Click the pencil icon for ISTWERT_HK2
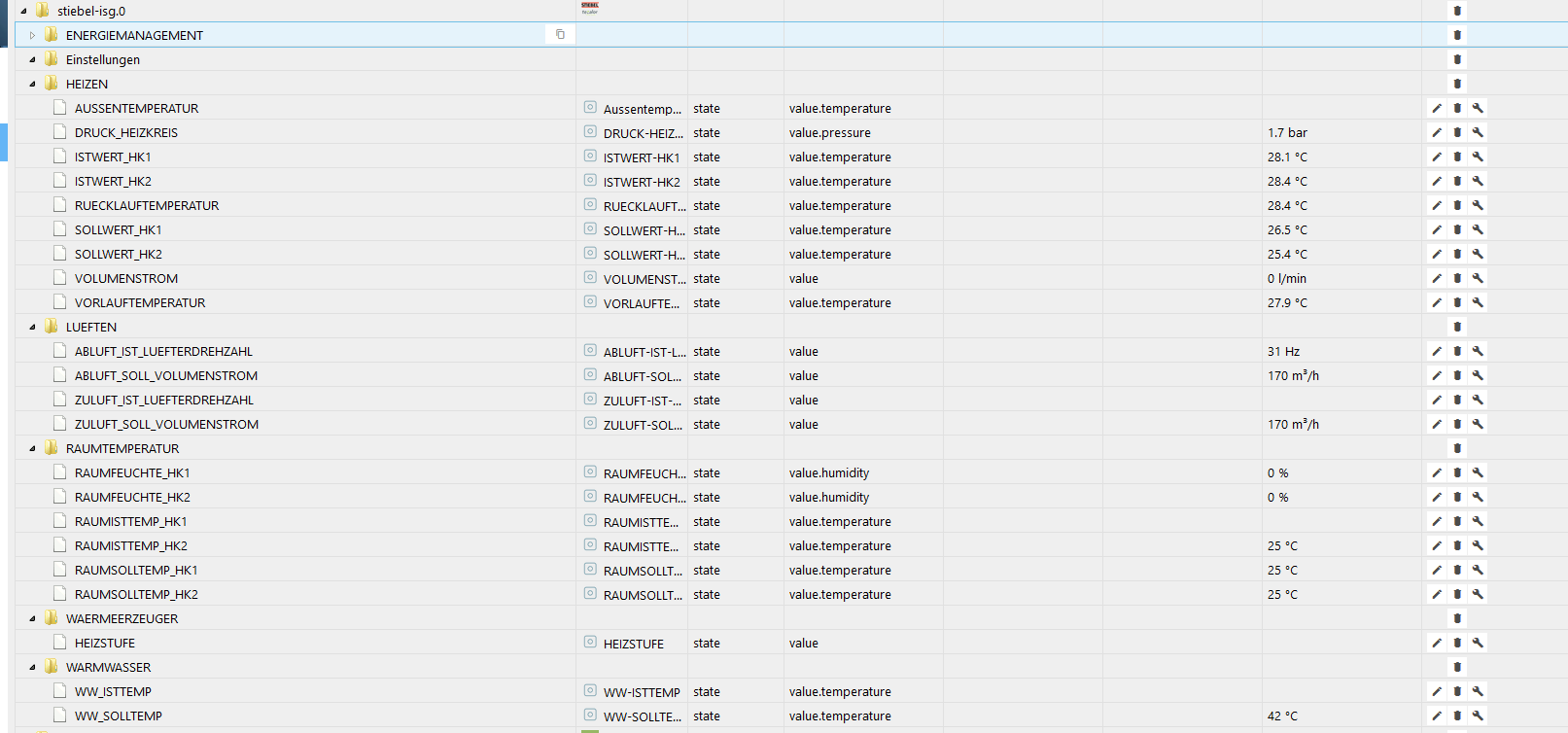This screenshot has width=1568, height=733. coord(1437,181)
